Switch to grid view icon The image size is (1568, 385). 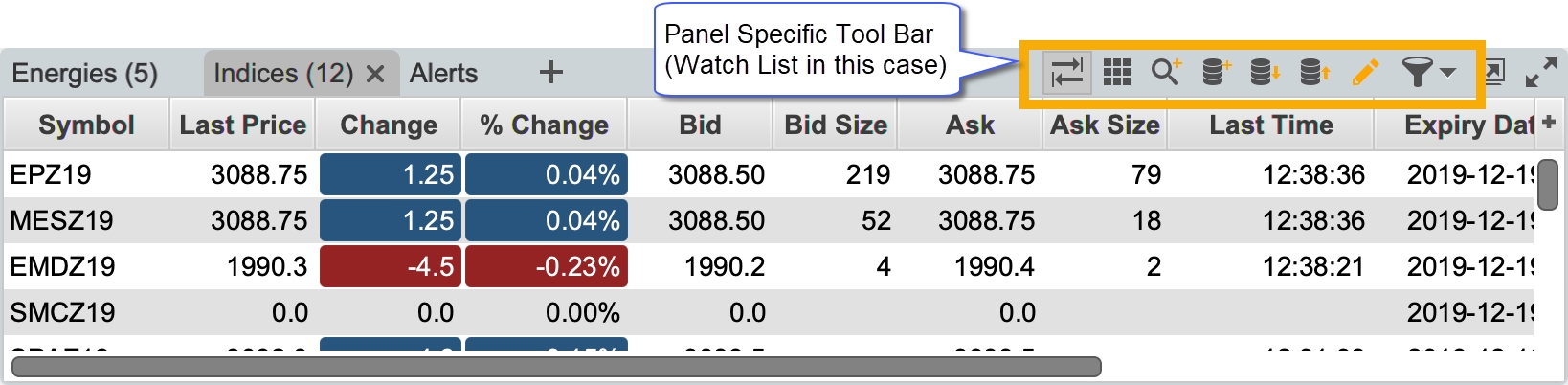click(x=1116, y=72)
